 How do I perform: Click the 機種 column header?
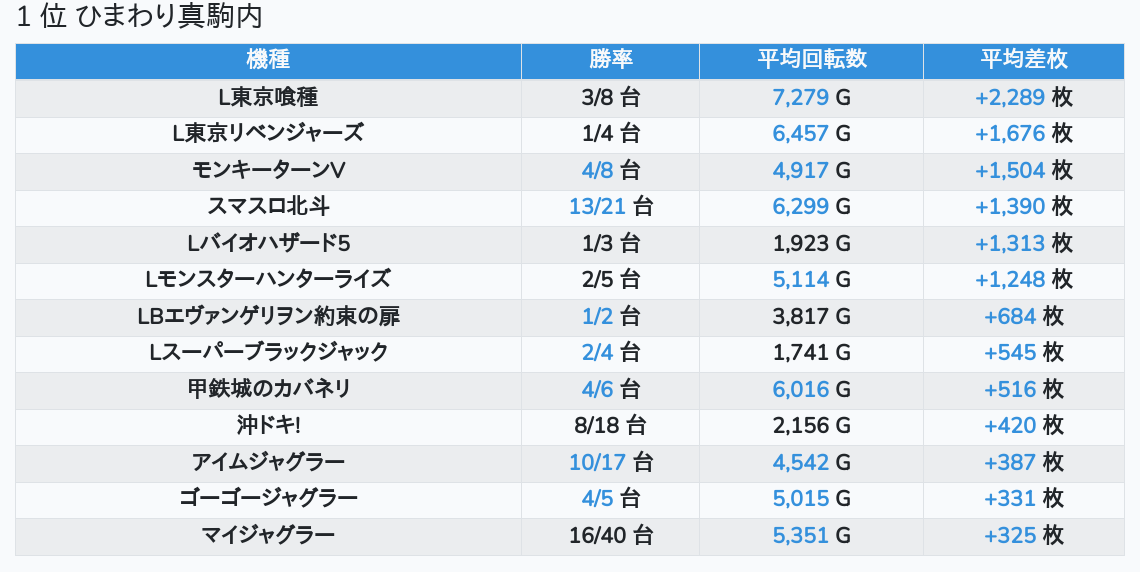pyautogui.click(x=268, y=59)
